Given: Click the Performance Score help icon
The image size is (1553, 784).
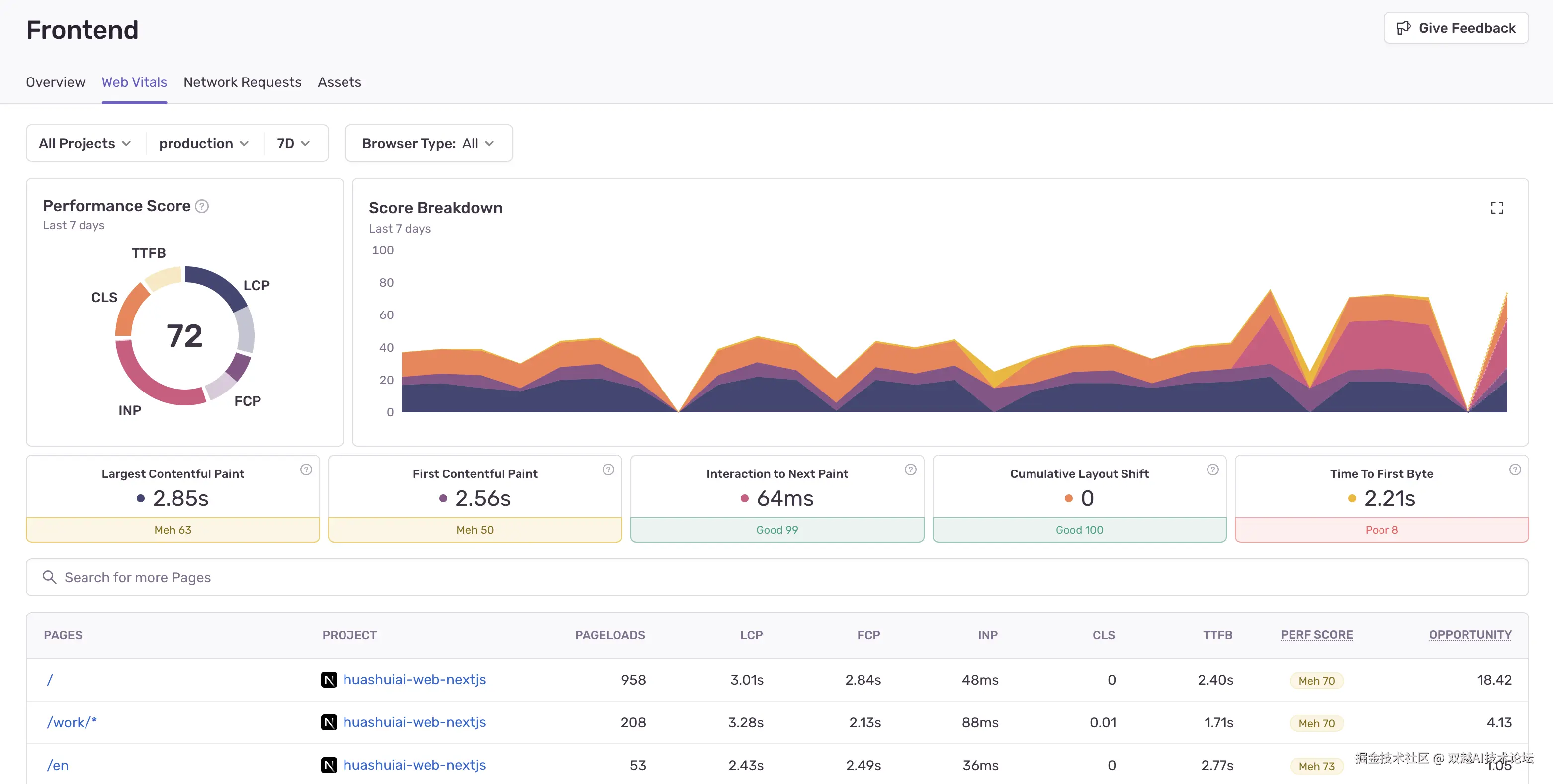Looking at the screenshot, I should 202,206.
